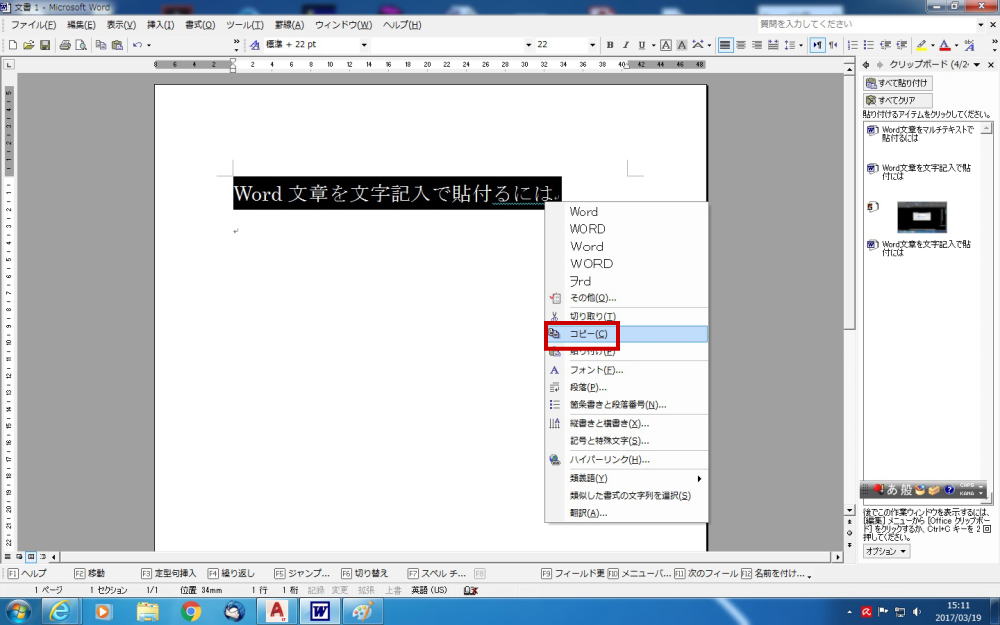Switch to web layout view

coord(20,557)
